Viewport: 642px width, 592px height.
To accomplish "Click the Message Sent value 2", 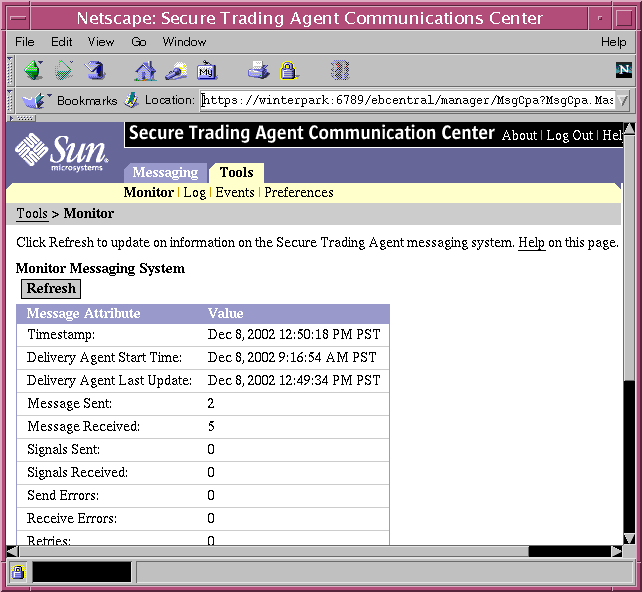I will pyautogui.click(x=211, y=404).
